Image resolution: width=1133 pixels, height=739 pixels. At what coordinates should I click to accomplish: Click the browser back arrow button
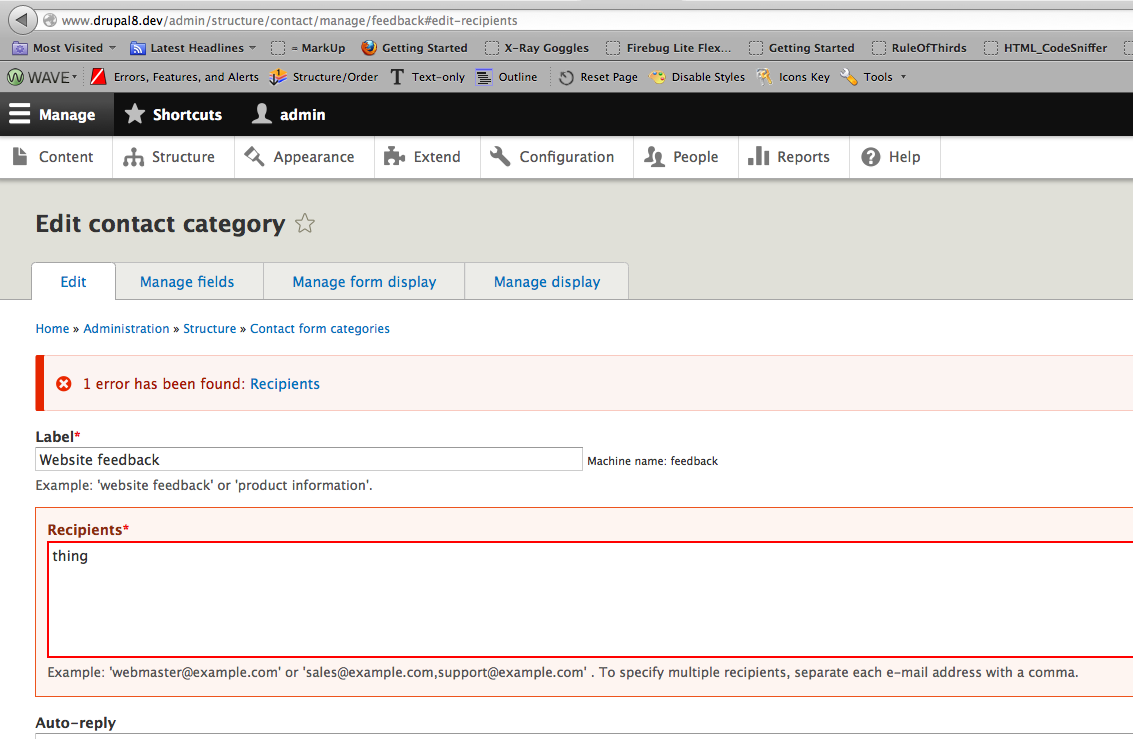[x=22, y=20]
